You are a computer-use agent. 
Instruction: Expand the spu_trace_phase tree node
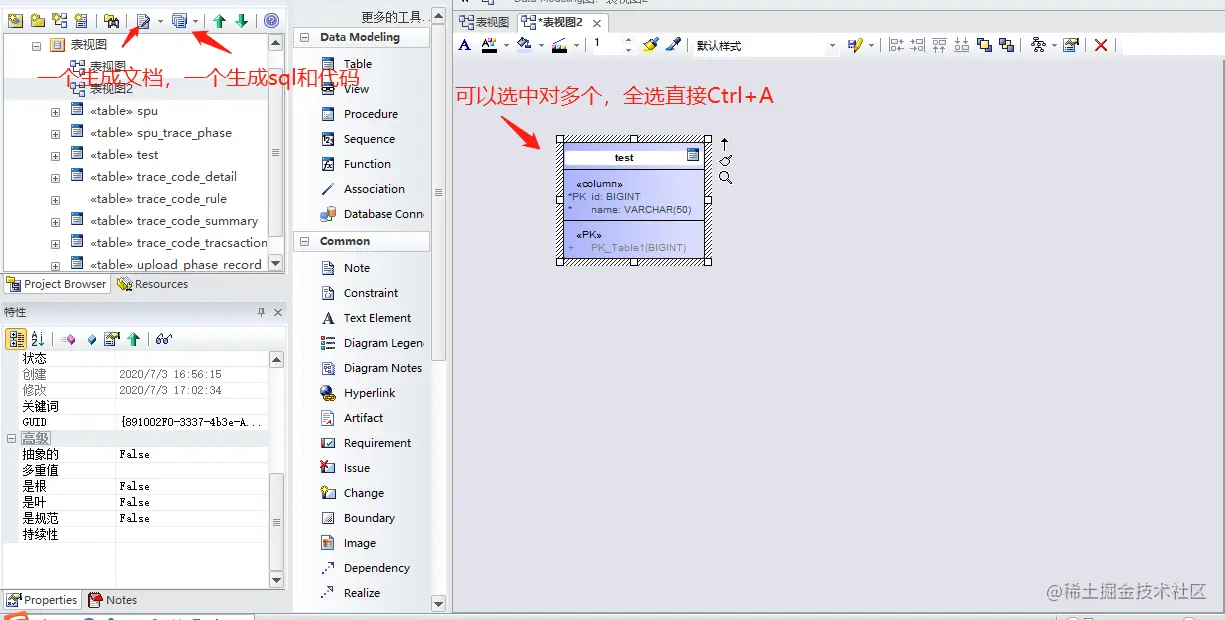[x=55, y=134]
